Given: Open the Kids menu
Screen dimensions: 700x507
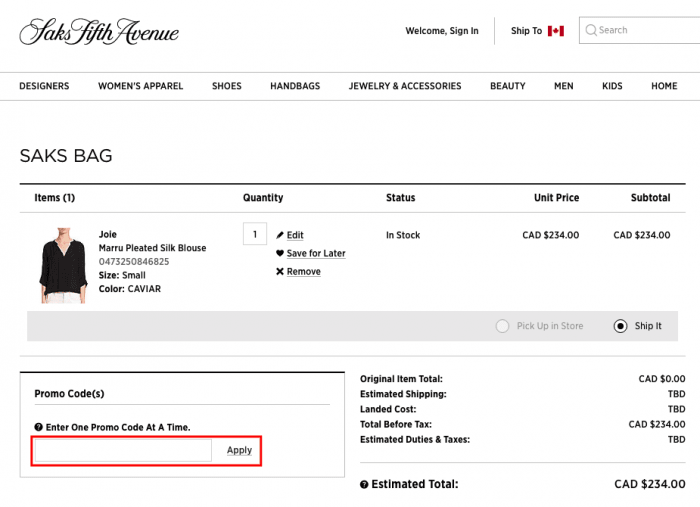Looking at the screenshot, I should [x=612, y=86].
